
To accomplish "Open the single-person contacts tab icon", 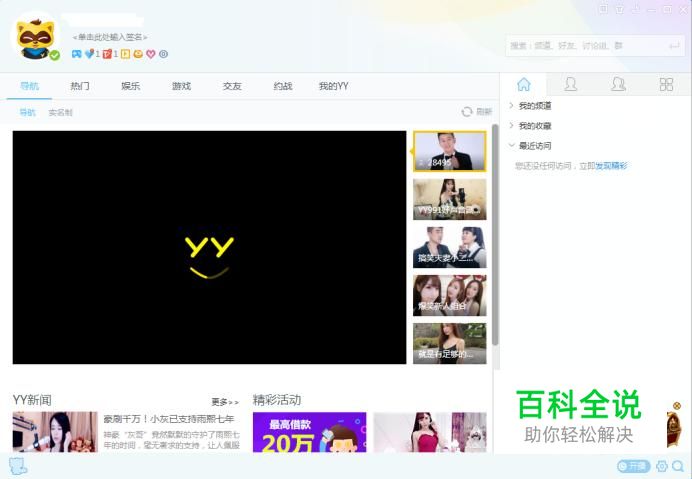I will pos(571,84).
